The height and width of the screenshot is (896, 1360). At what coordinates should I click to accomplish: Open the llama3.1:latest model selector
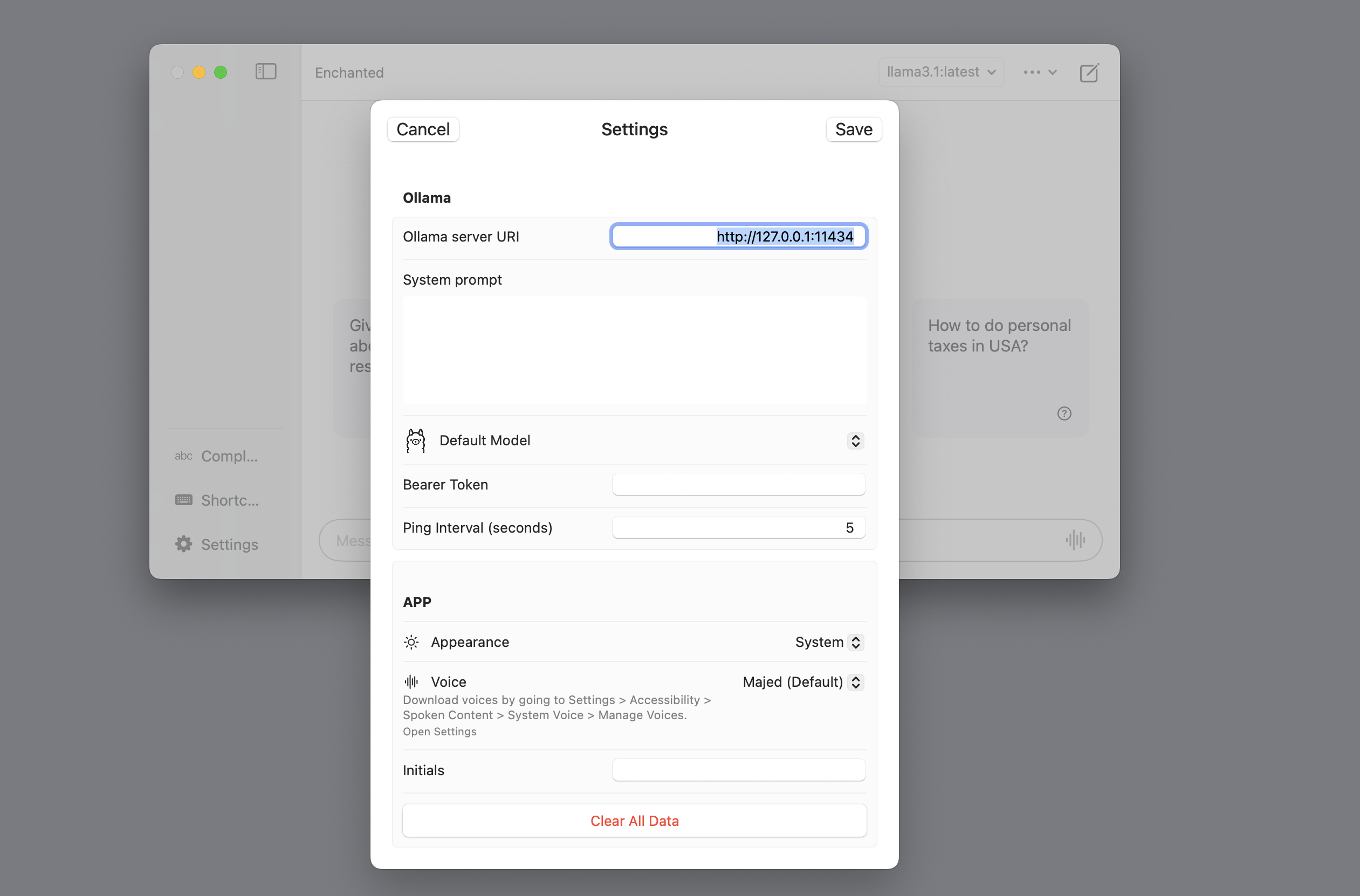[941, 72]
